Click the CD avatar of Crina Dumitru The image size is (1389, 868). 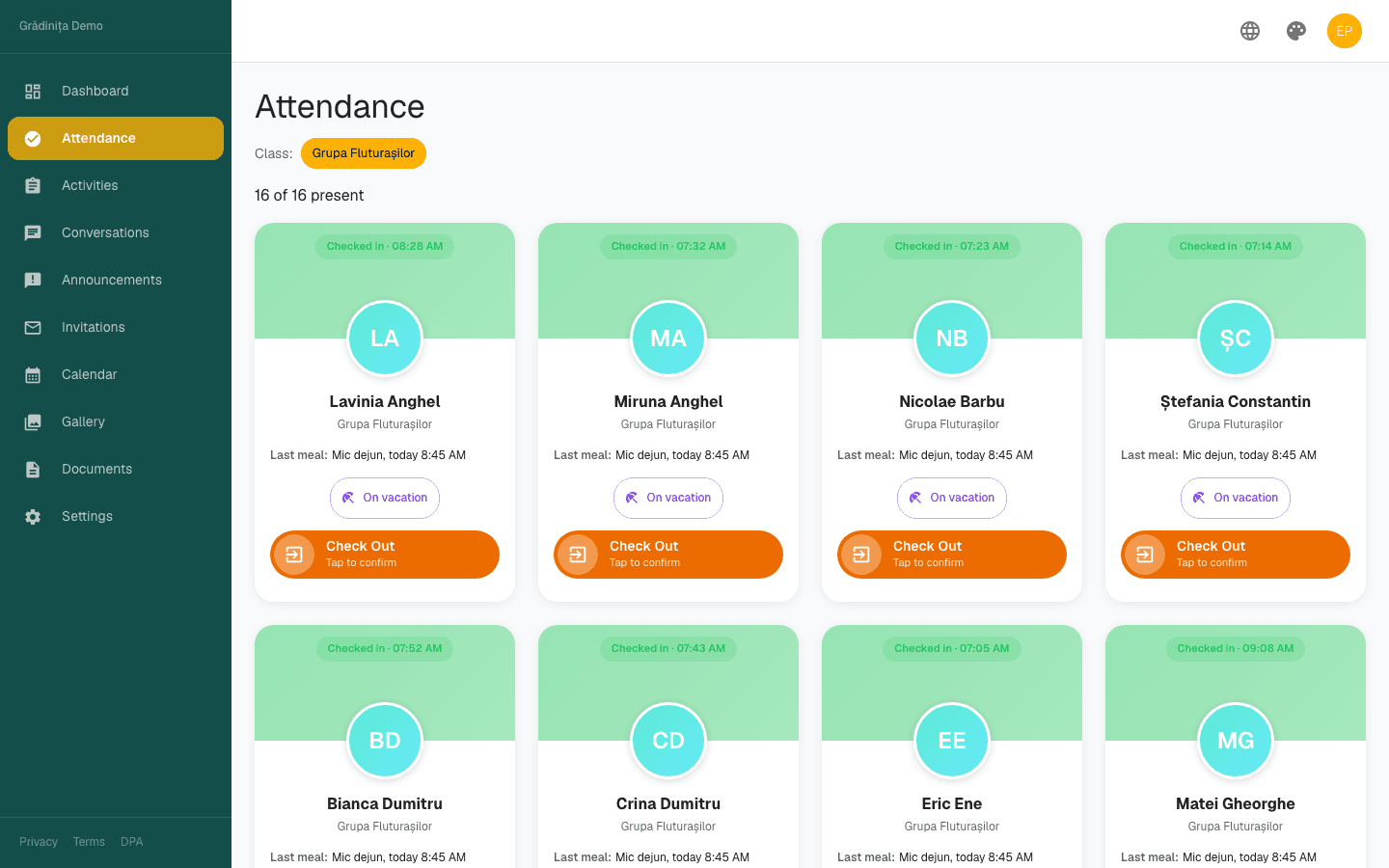(x=668, y=741)
